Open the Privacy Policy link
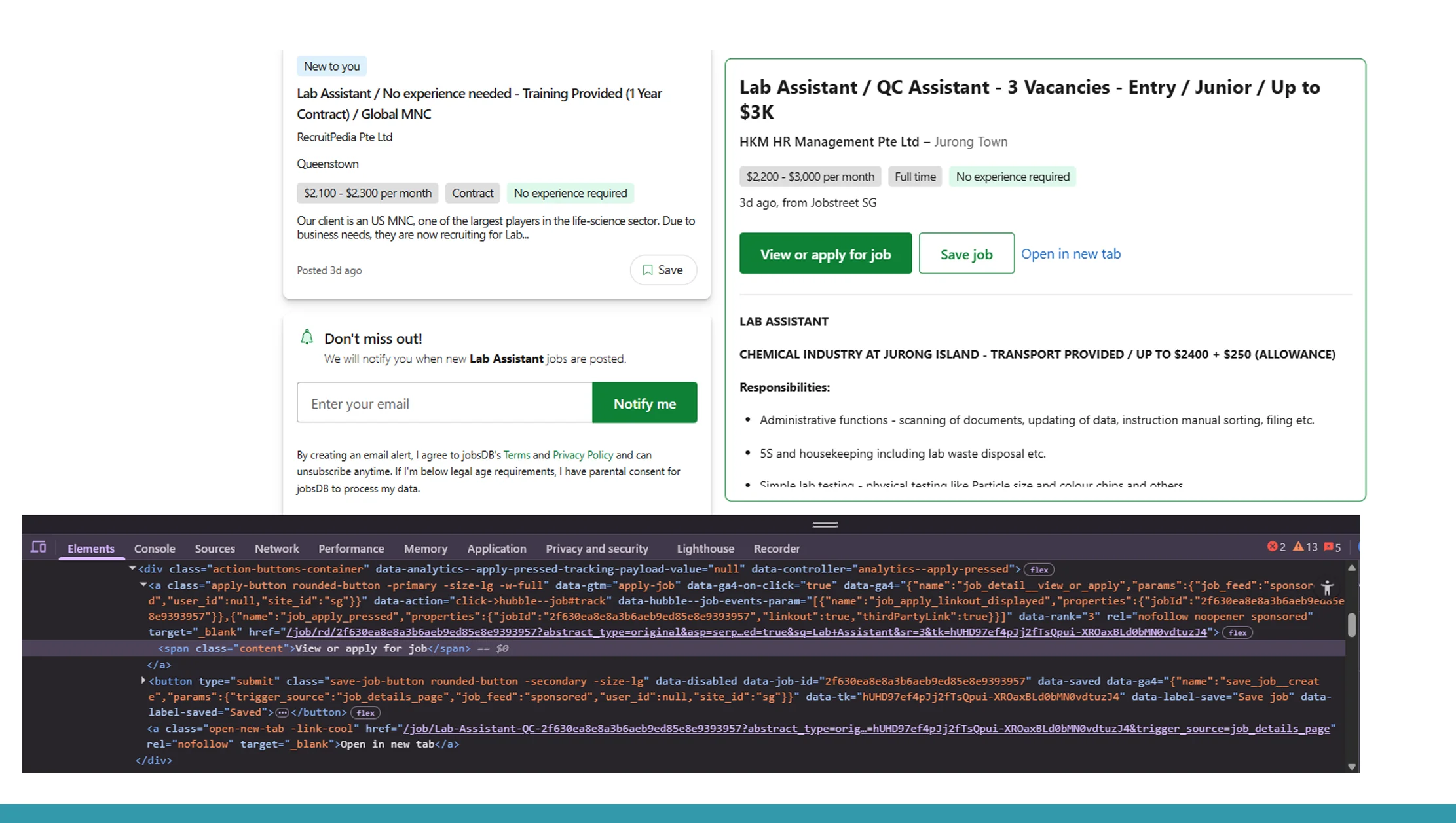Image resolution: width=1456 pixels, height=823 pixels. click(582, 454)
